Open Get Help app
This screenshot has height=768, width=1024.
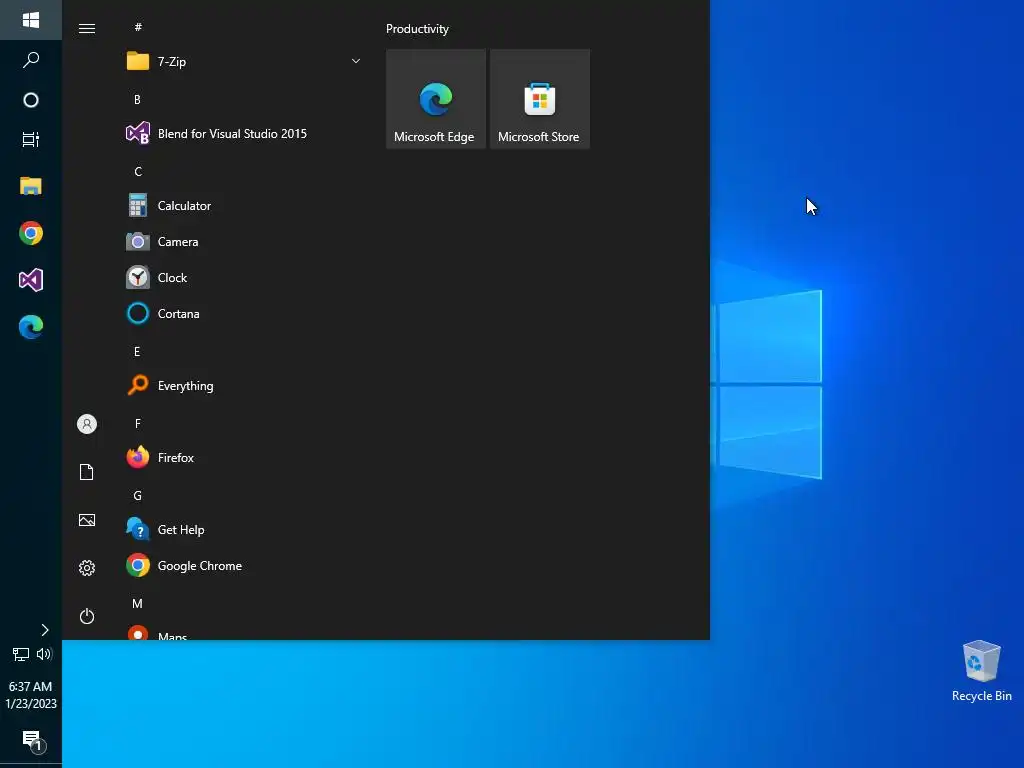[244, 530]
